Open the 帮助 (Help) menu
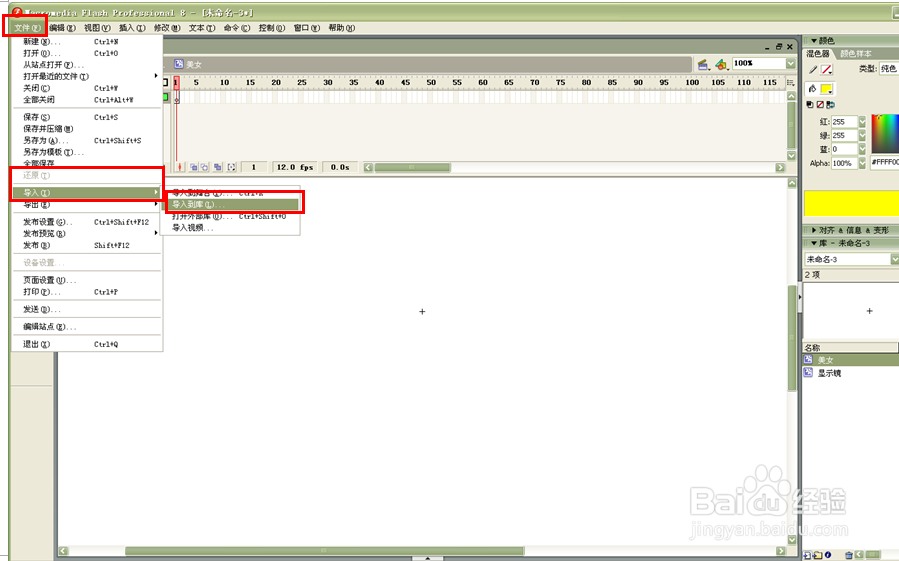 click(x=342, y=28)
